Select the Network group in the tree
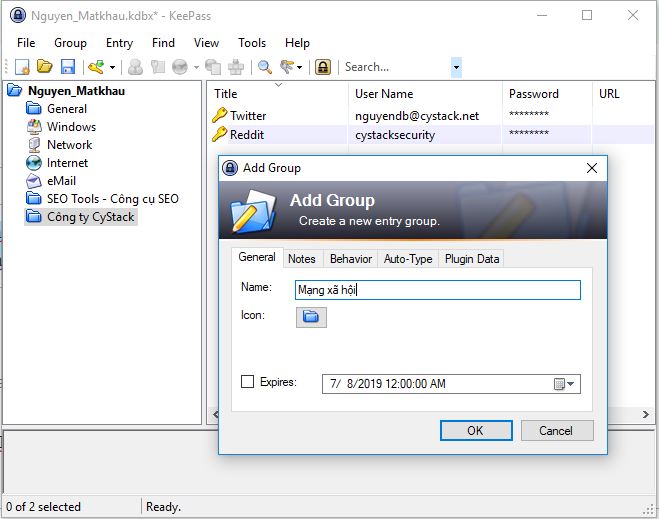Image resolution: width=659 pixels, height=519 pixels. click(69, 145)
